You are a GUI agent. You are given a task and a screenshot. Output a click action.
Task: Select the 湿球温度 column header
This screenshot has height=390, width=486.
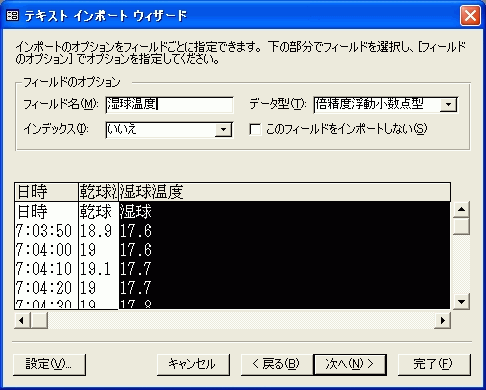coord(284,192)
